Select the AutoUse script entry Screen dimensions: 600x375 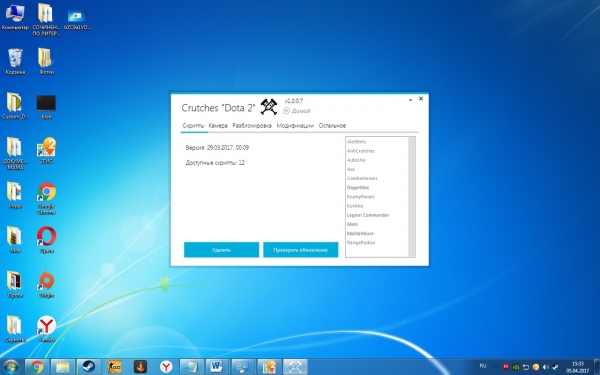[356, 160]
